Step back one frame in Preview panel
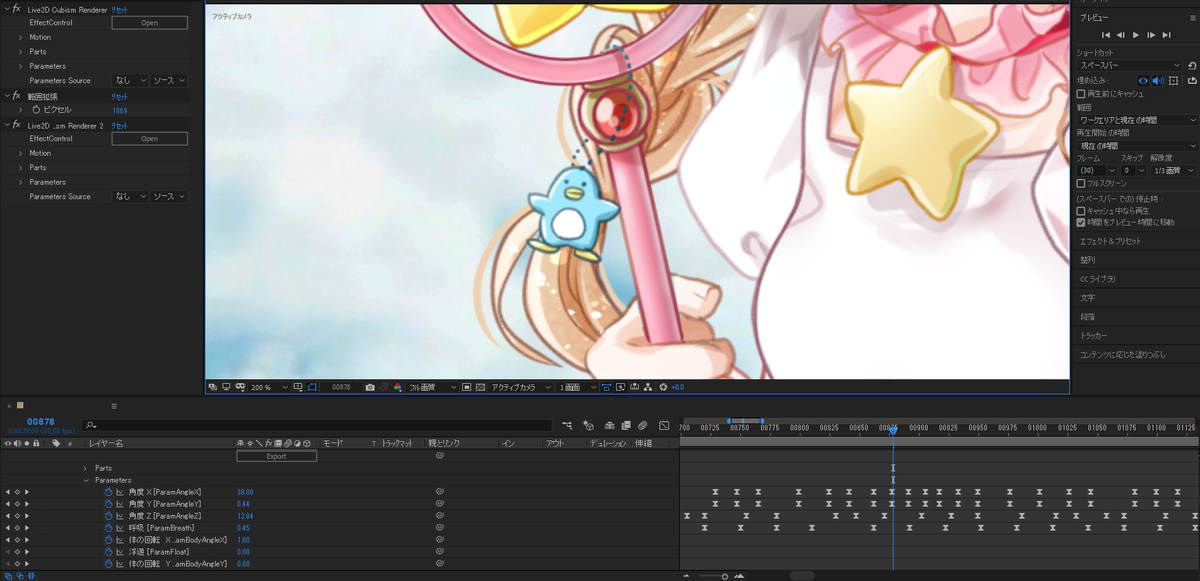Viewport: 1200px width, 581px height. point(1120,35)
